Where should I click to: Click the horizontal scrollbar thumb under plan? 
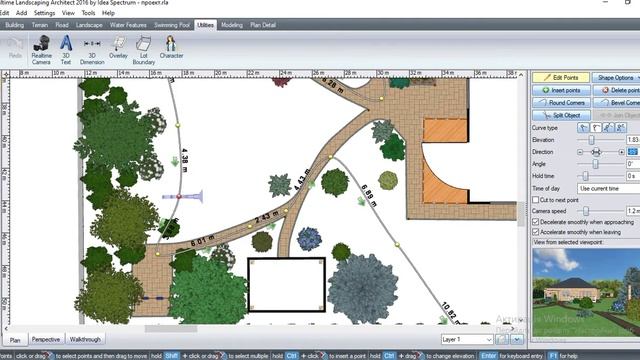click(171, 329)
